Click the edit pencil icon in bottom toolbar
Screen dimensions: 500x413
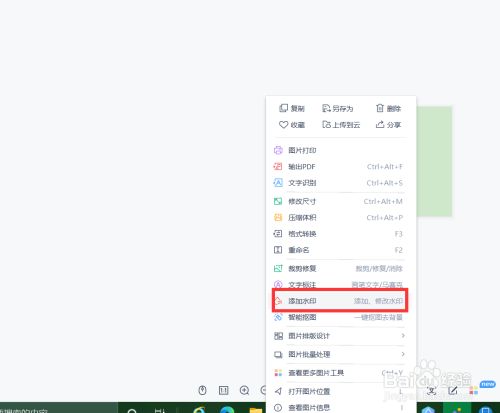[x=453, y=390]
